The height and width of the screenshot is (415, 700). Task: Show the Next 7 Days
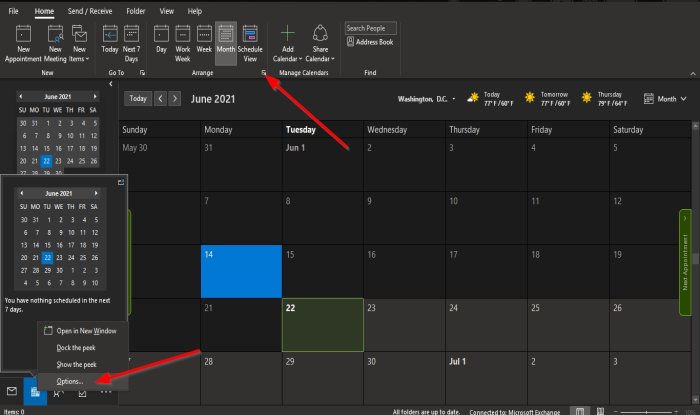[131, 43]
